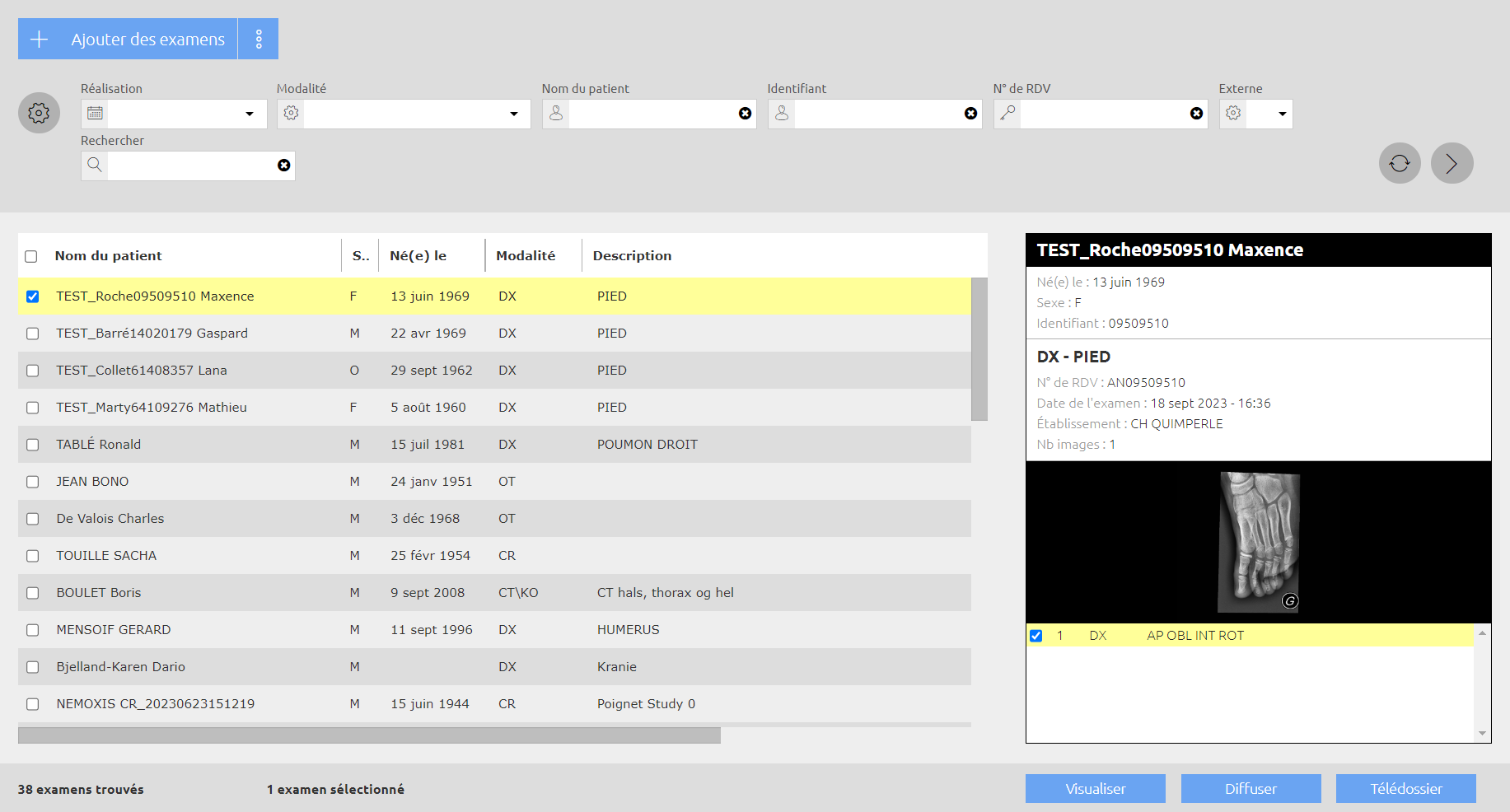Clear the Rechercher field
Image resolution: width=1510 pixels, height=812 pixels.
point(283,166)
